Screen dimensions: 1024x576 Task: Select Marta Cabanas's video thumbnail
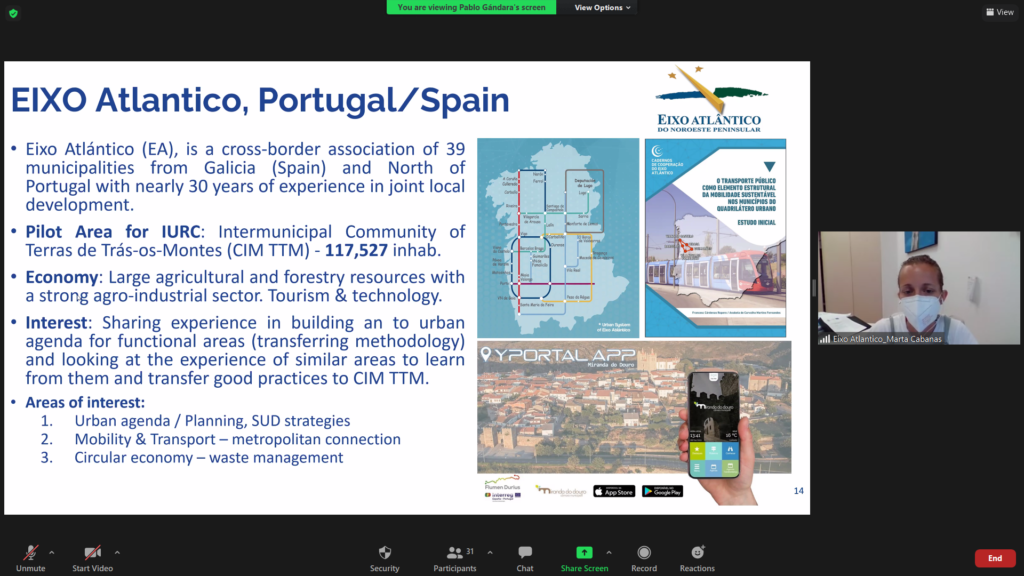(919, 289)
